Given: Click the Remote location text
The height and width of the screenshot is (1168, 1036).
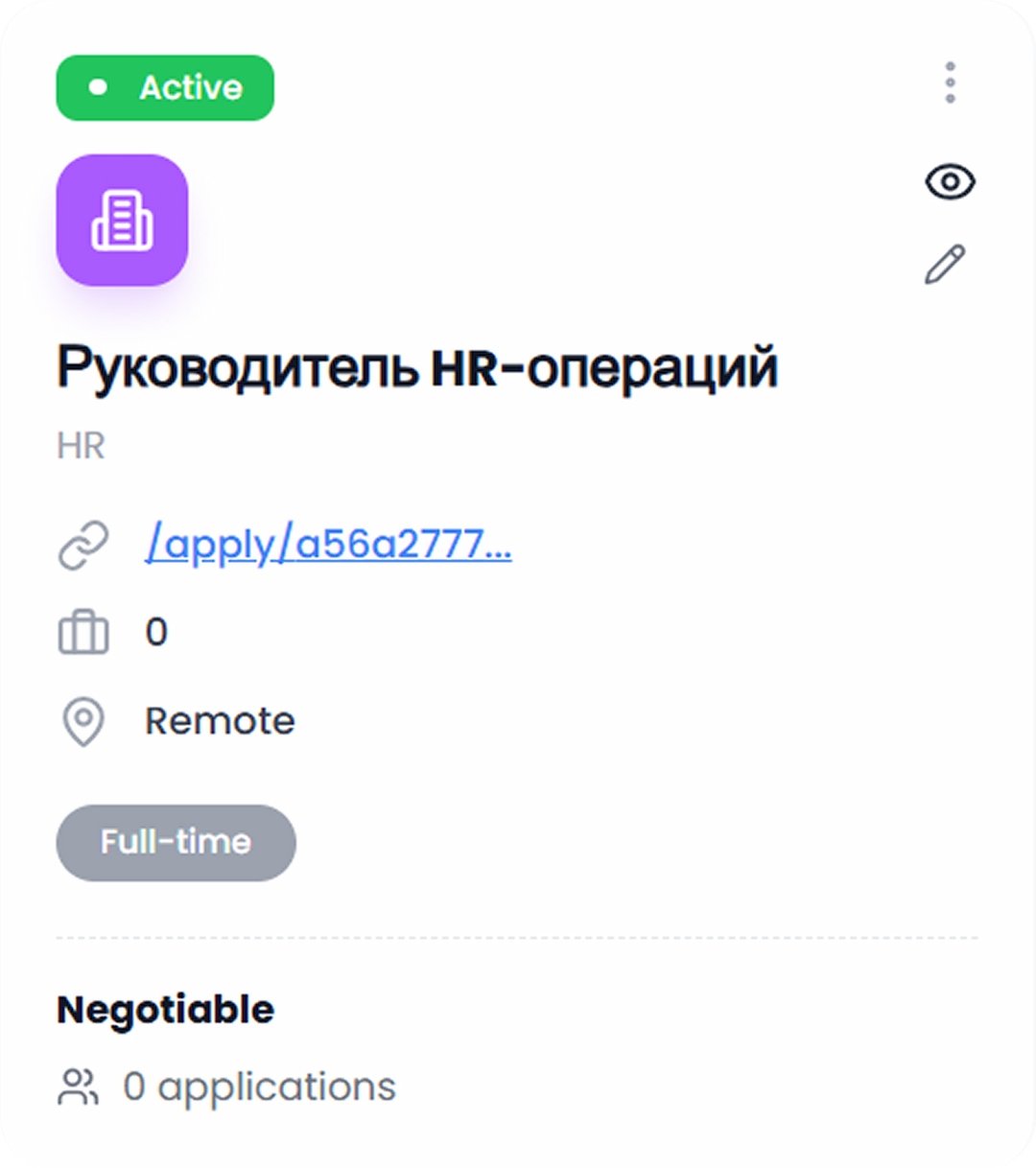Looking at the screenshot, I should click(x=220, y=720).
